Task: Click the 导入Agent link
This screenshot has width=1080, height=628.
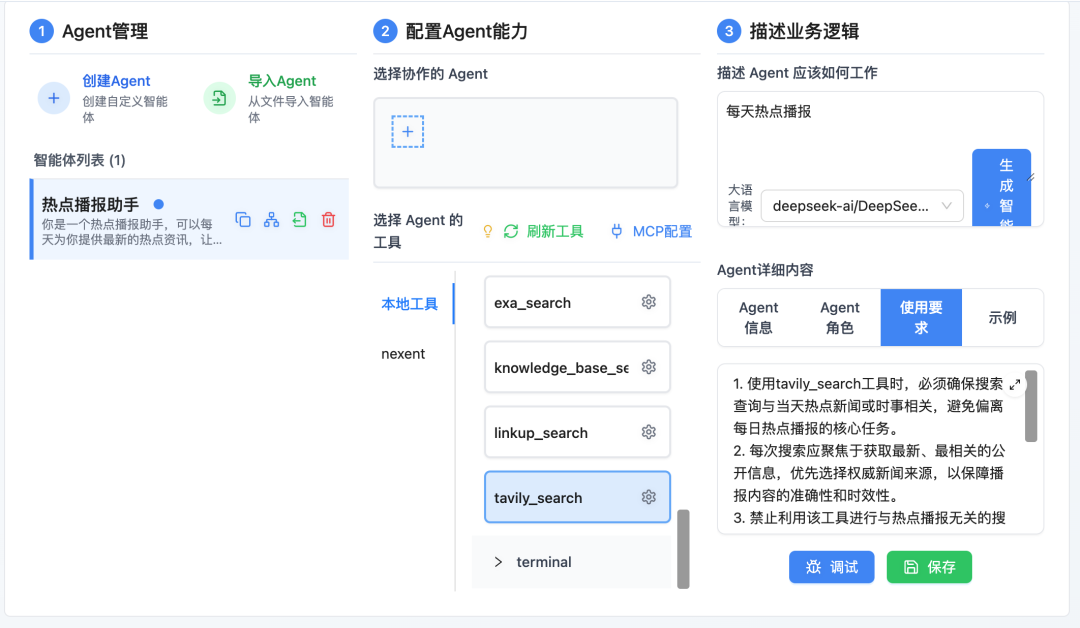Action: point(282,81)
